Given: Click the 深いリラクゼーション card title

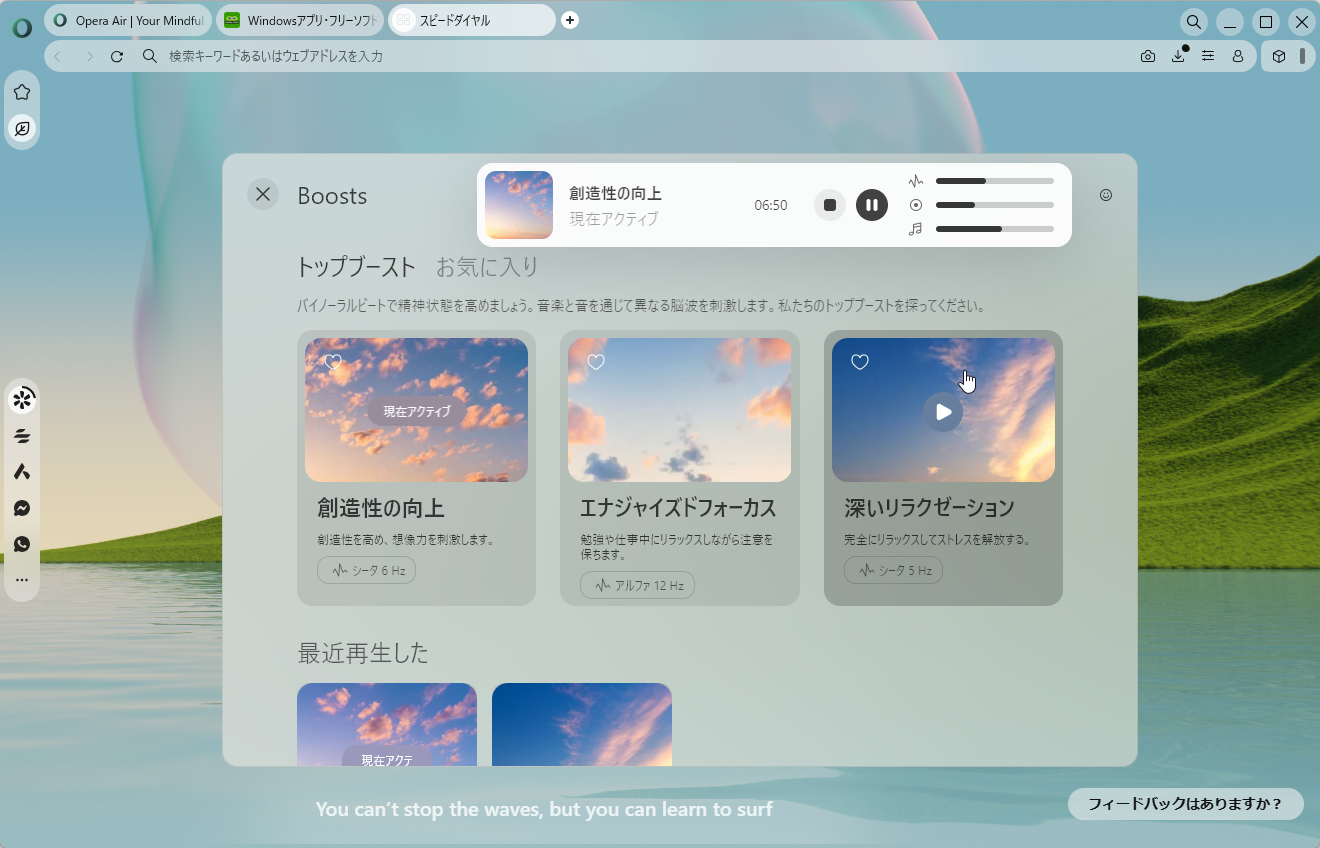Looking at the screenshot, I should 929,508.
